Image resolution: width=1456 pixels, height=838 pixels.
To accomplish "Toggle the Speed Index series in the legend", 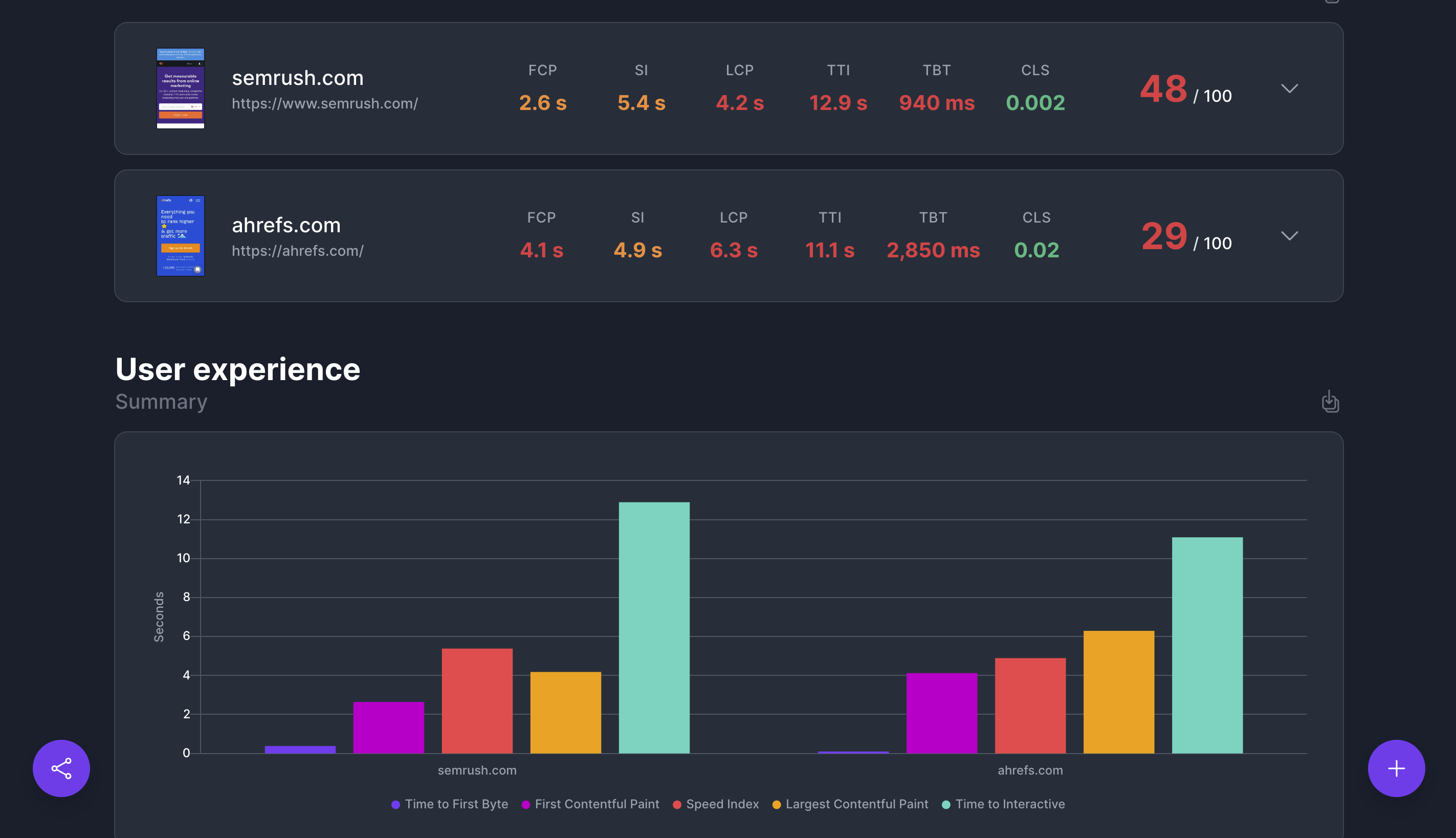I will [715, 804].
